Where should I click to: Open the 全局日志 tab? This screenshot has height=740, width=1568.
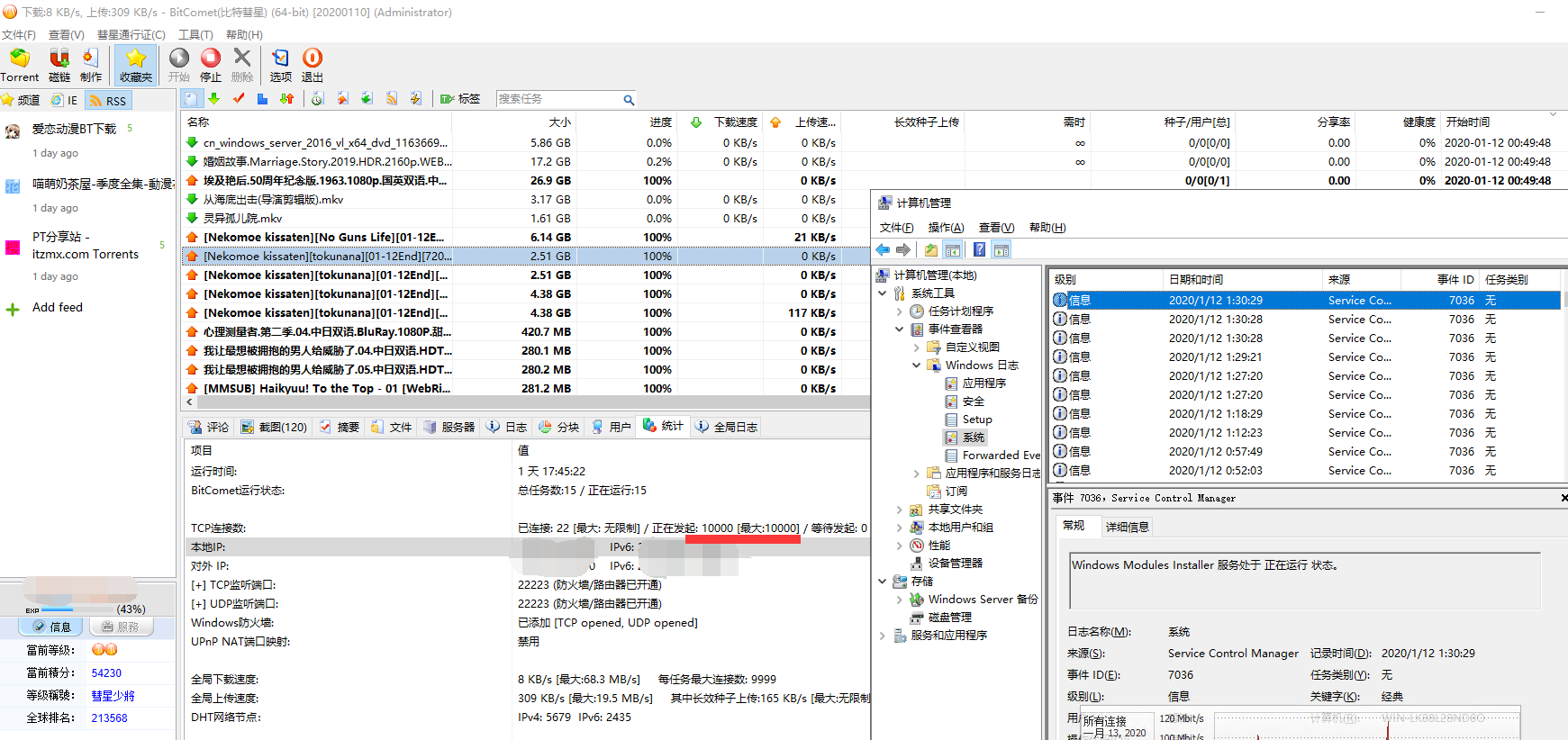coord(727,427)
